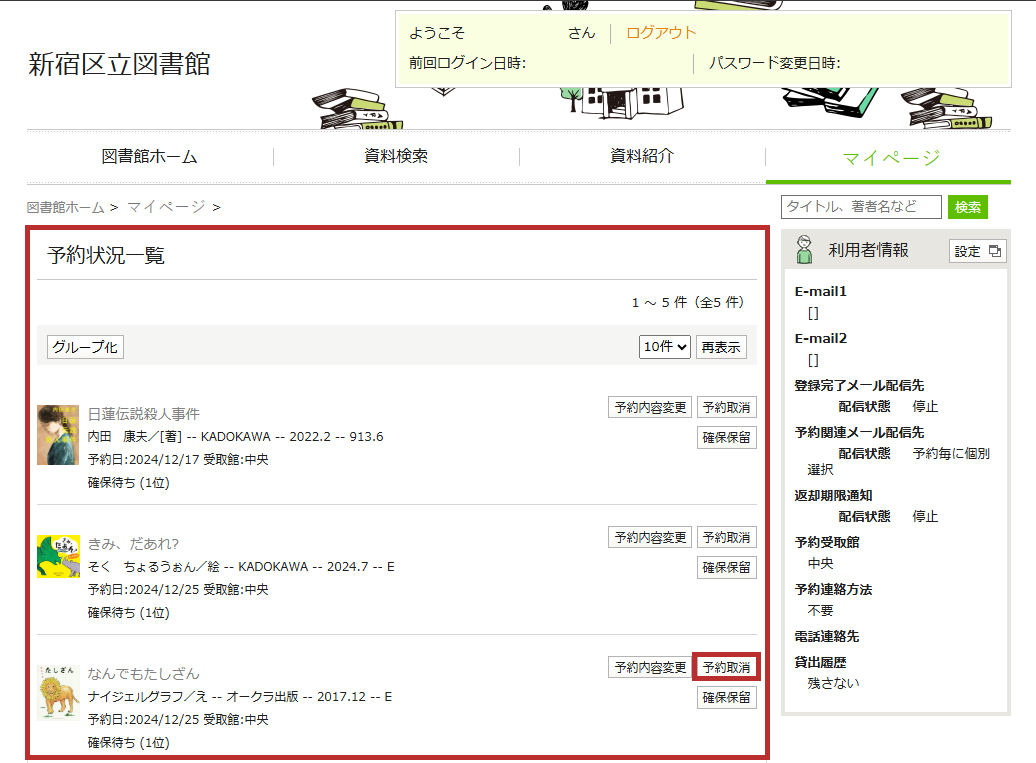Click the E-mail1 label
Viewport: 1036px width, 763px height.
click(x=821, y=291)
